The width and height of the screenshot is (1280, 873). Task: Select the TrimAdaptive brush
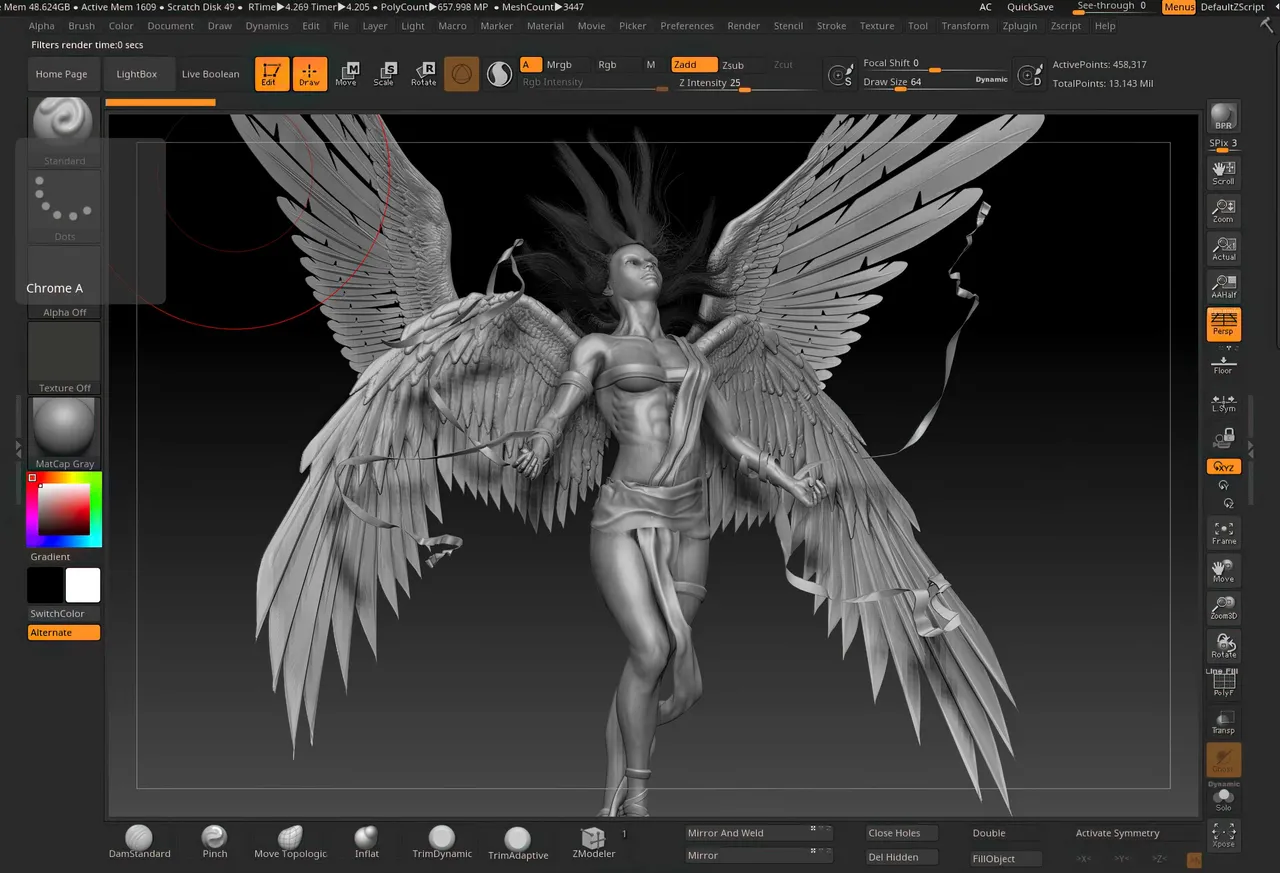point(517,843)
